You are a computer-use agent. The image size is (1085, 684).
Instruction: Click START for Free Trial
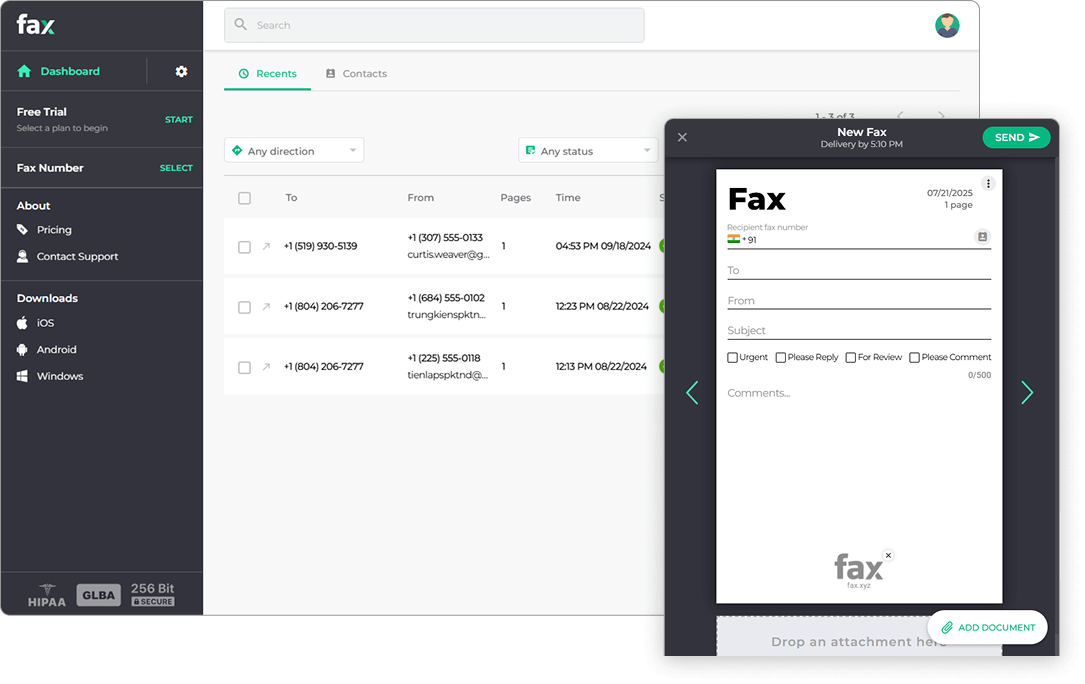(x=179, y=119)
